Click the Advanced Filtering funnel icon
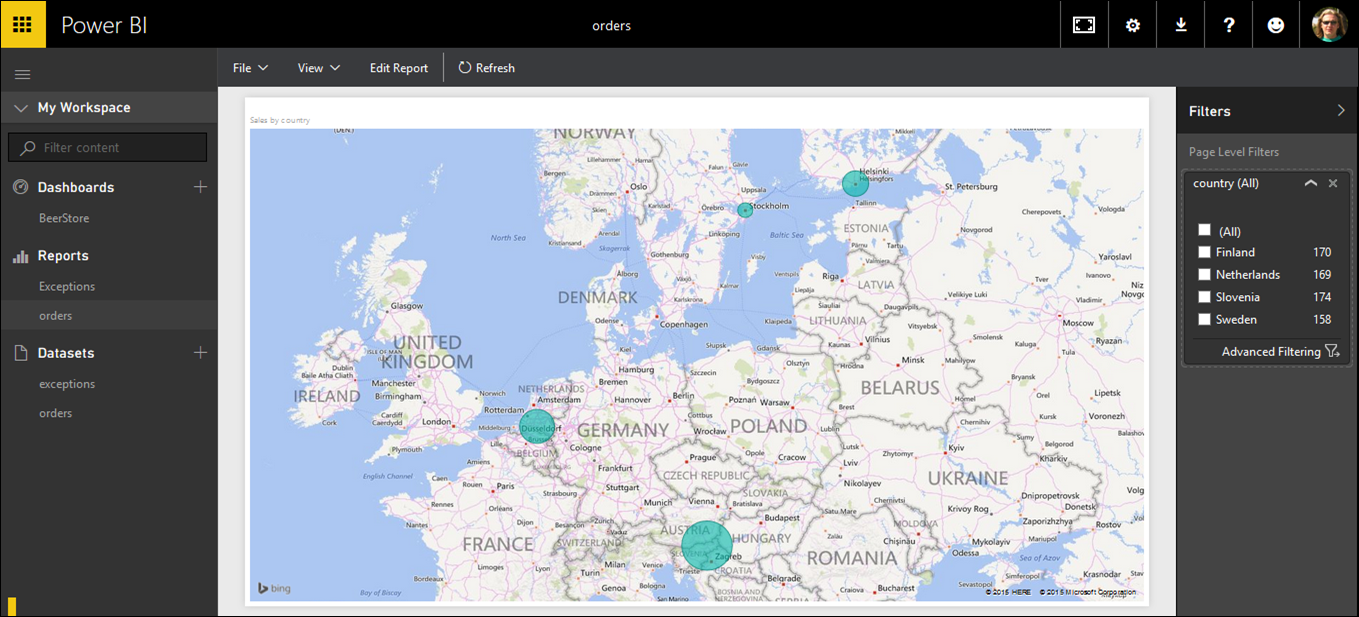 pos(1332,351)
